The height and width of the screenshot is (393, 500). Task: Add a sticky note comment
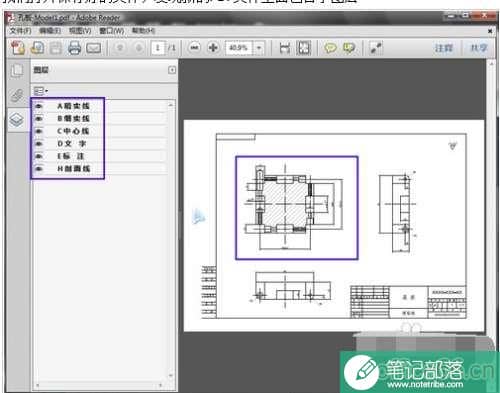330,48
